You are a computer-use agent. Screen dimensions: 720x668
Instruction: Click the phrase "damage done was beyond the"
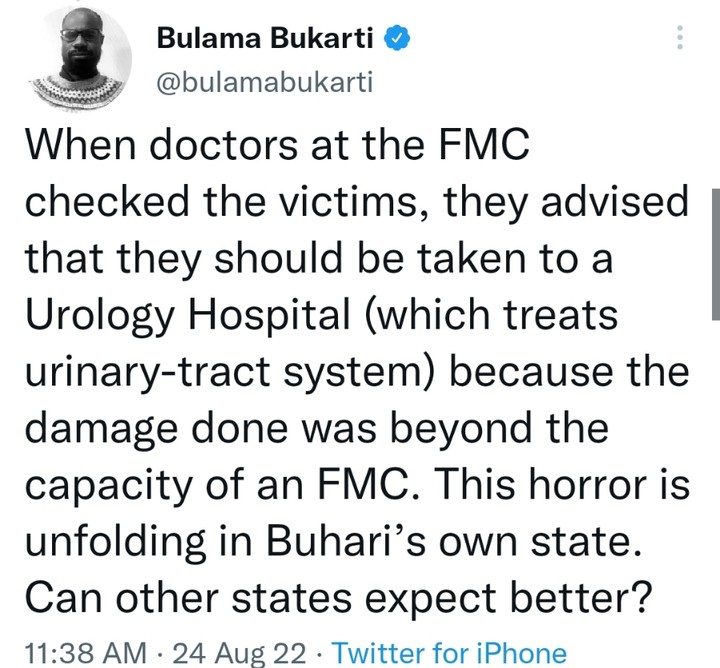(x=317, y=428)
